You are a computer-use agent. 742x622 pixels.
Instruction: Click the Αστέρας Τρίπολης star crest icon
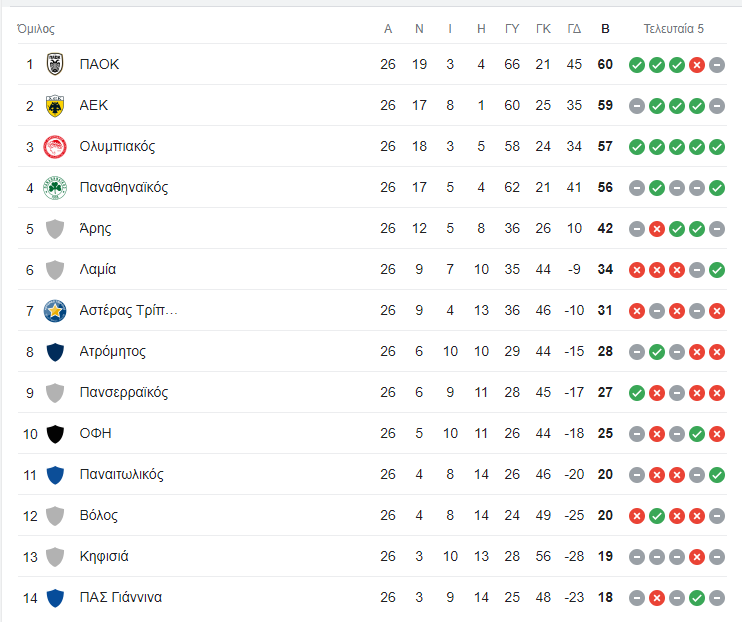(55, 311)
